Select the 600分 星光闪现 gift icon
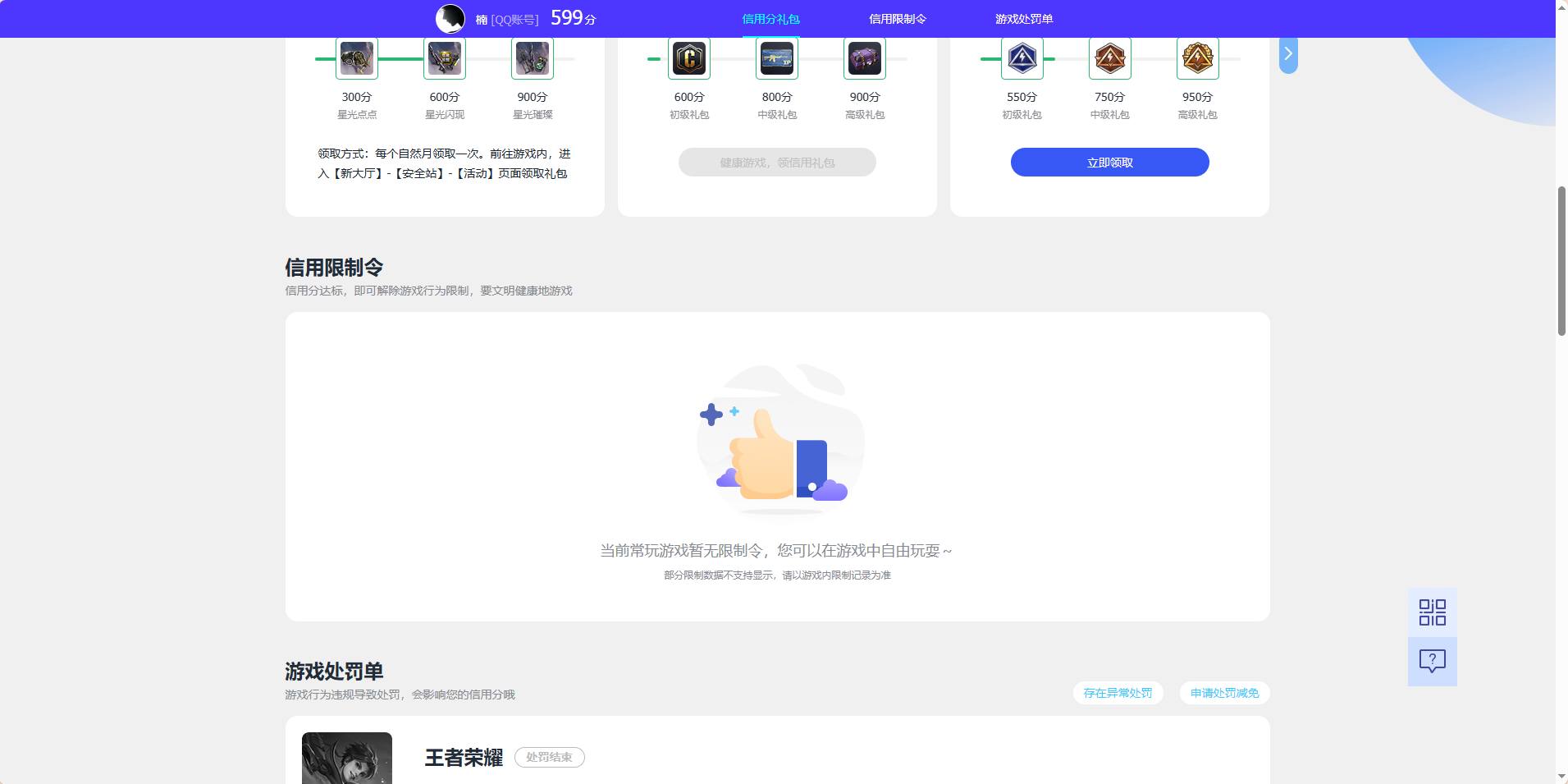 (x=445, y=57)
